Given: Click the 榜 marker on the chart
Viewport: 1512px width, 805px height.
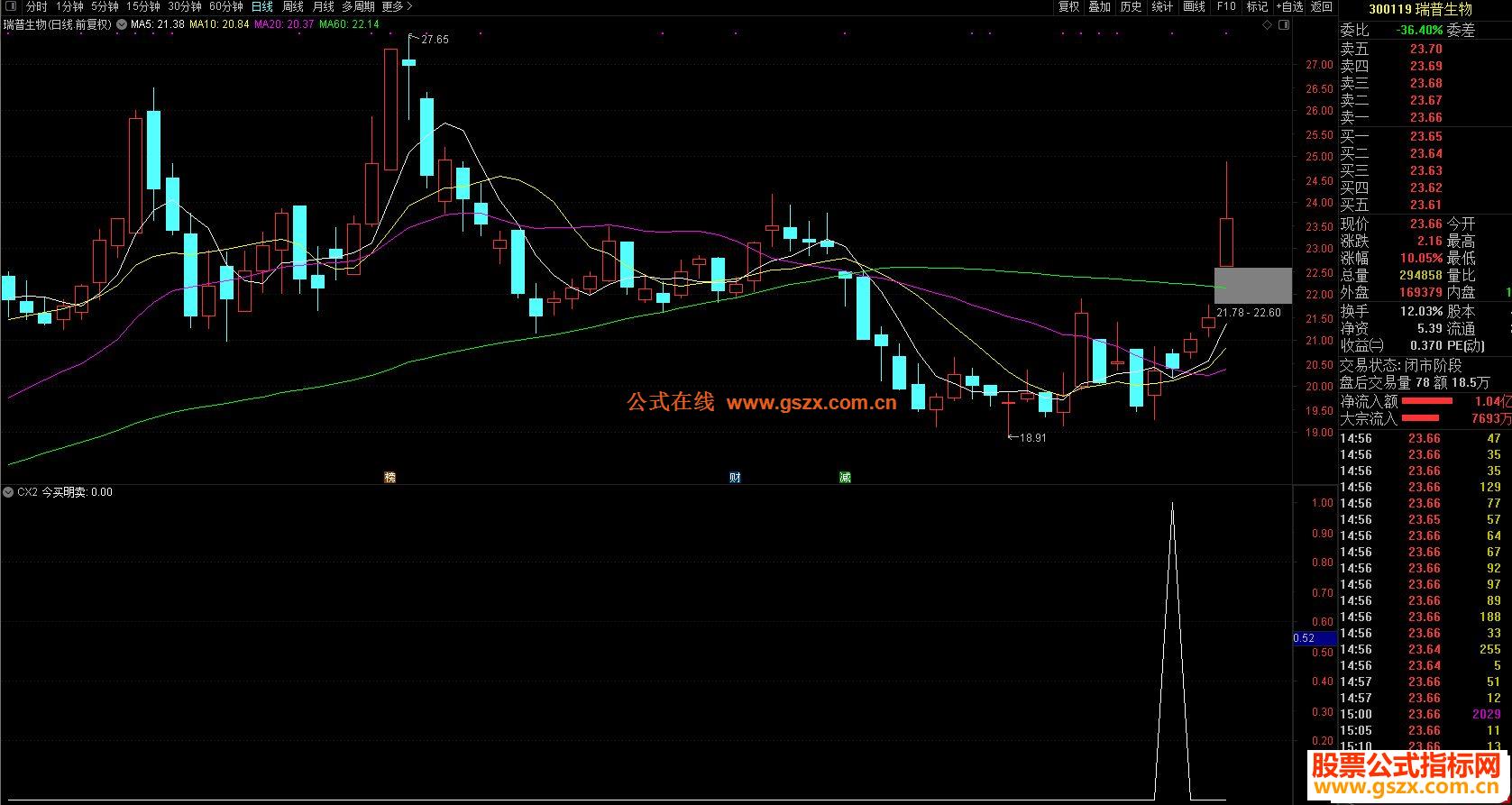Looking at the screenshot, I should [x=389, y=477].
